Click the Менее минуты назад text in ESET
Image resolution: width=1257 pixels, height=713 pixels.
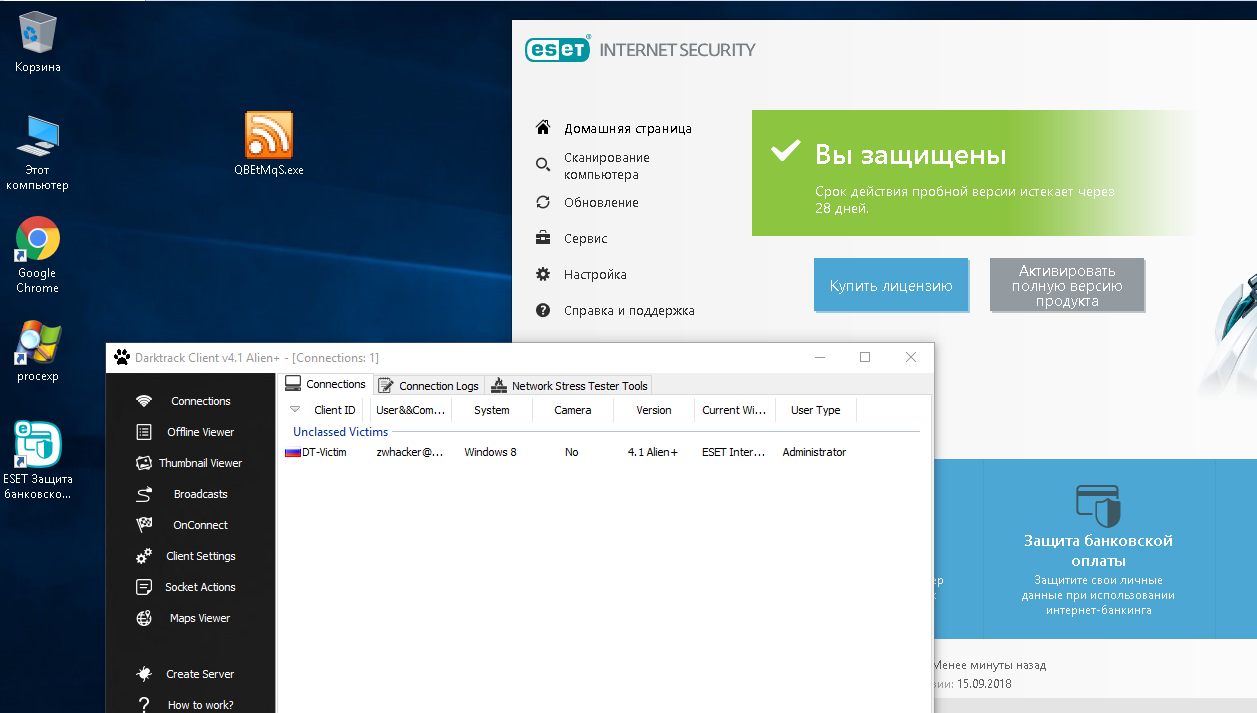pos(990,665)
